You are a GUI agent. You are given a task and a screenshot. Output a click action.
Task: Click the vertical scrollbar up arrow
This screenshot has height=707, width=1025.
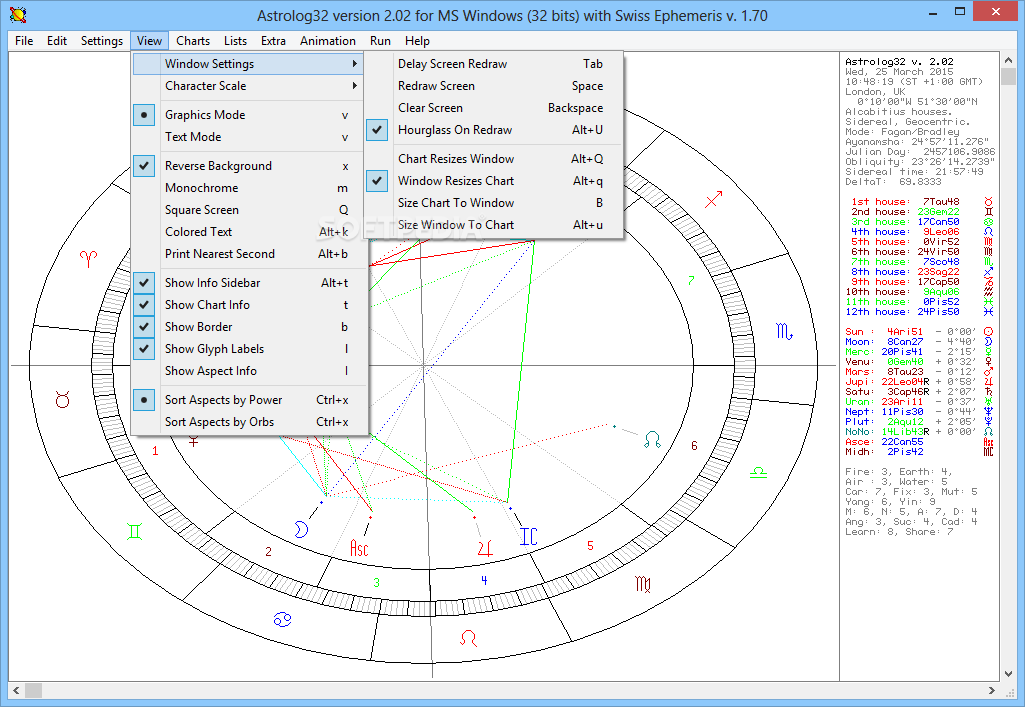click(1009, 60)
